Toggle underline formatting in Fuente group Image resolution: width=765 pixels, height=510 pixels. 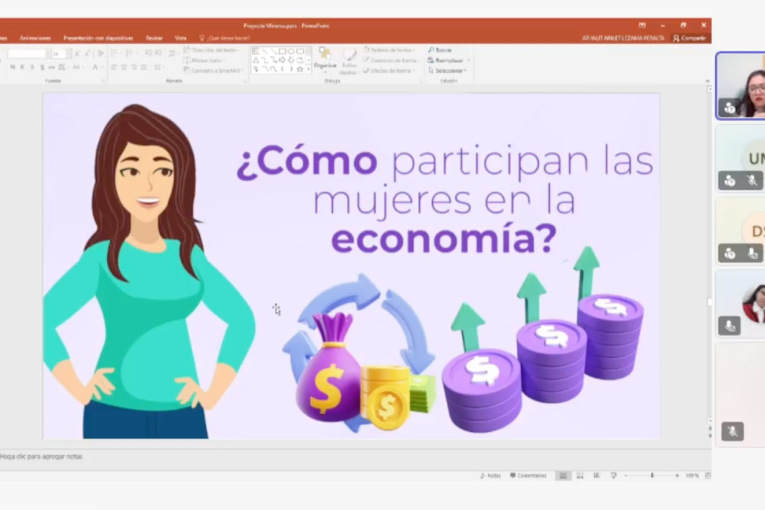[32, 67]
